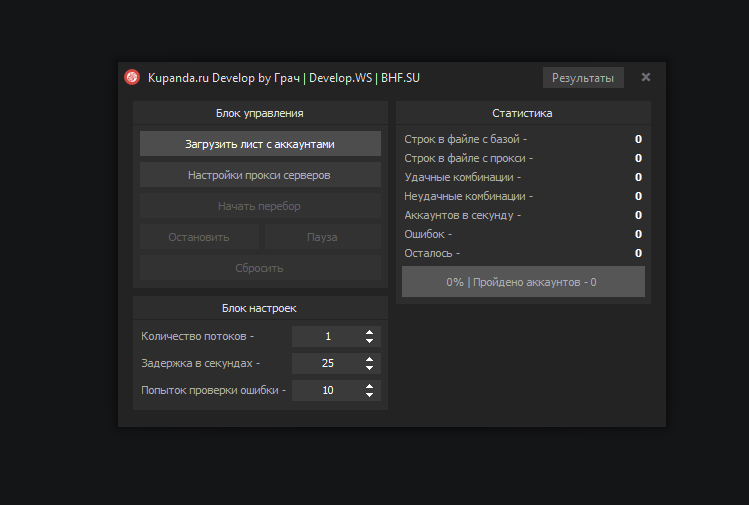Click the Попыток проверки ошибки label
The width and height of the screenshot is (749, 505).
[x=213, y=390]
